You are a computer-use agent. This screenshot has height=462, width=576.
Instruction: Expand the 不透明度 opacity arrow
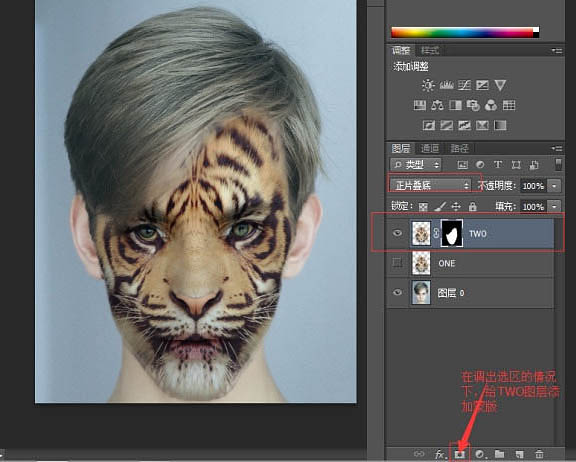click(554, 186)
